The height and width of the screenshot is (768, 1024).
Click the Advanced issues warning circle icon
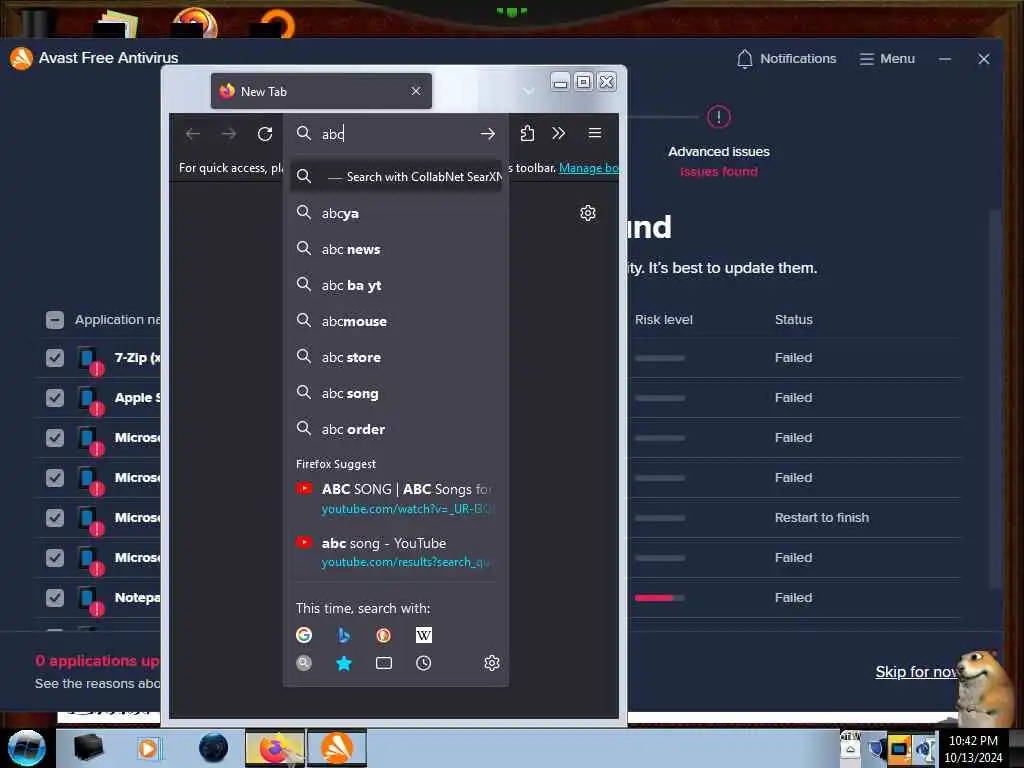(719, 117)
